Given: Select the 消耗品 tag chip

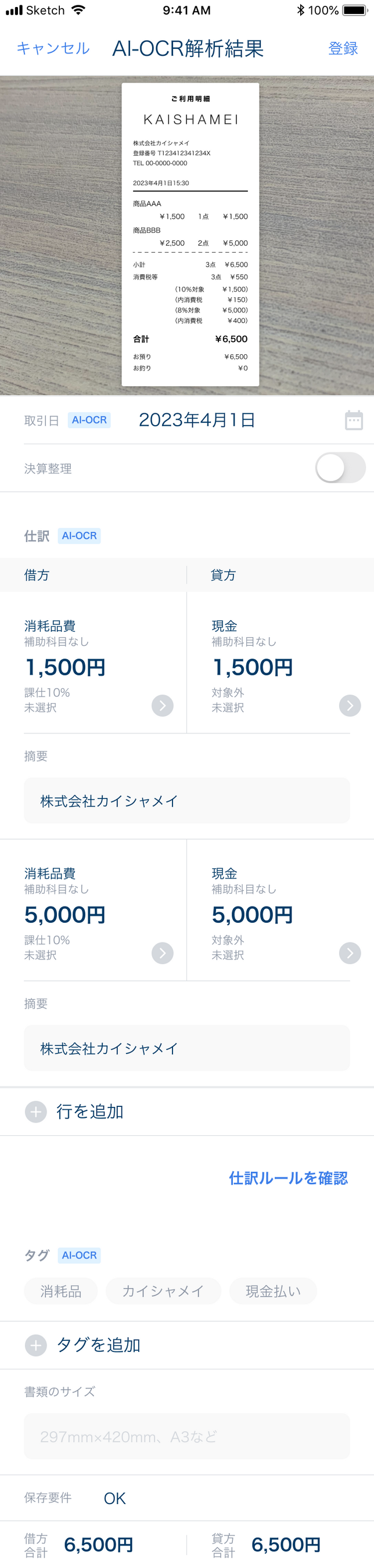Looking at the screenshot, I should click(x=61, y=1291).
